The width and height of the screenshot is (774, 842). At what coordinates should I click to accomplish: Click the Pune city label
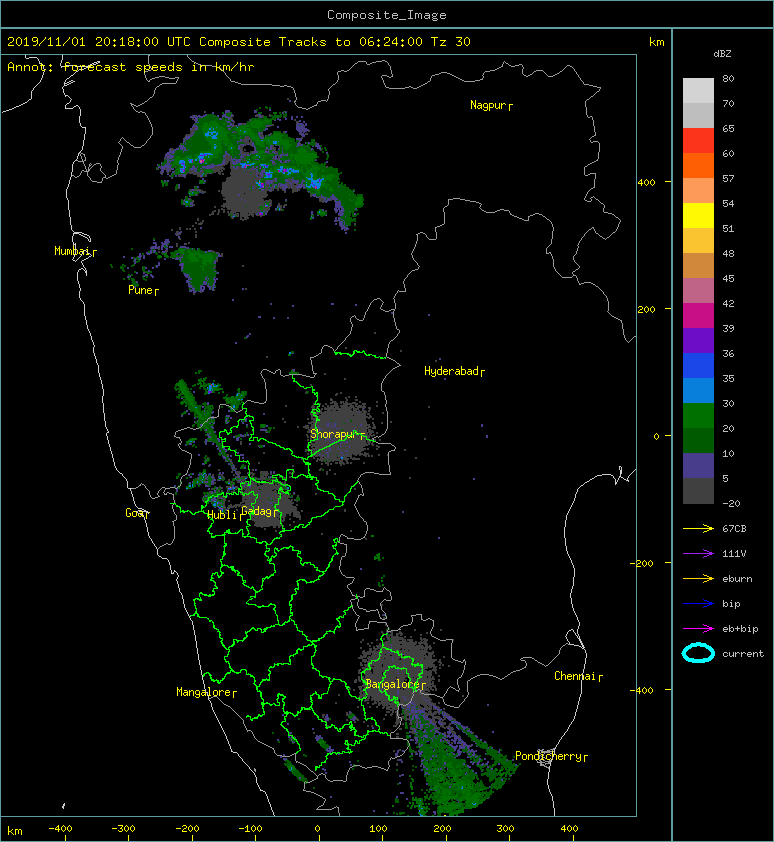click(143, 291)
